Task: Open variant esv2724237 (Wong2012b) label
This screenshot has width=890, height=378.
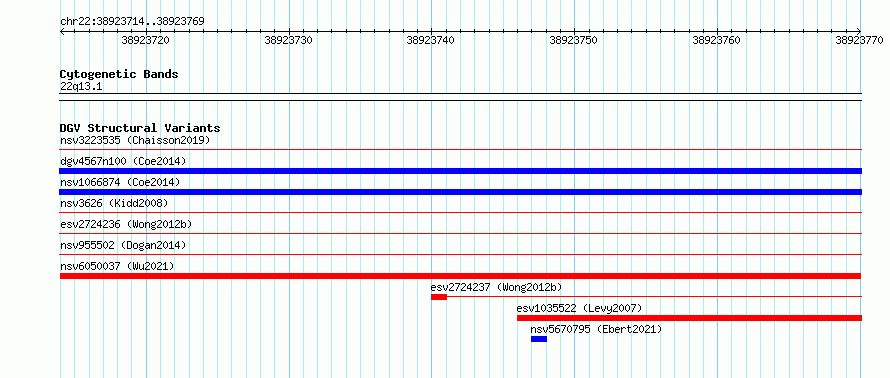Action: (x=497, y=287)
